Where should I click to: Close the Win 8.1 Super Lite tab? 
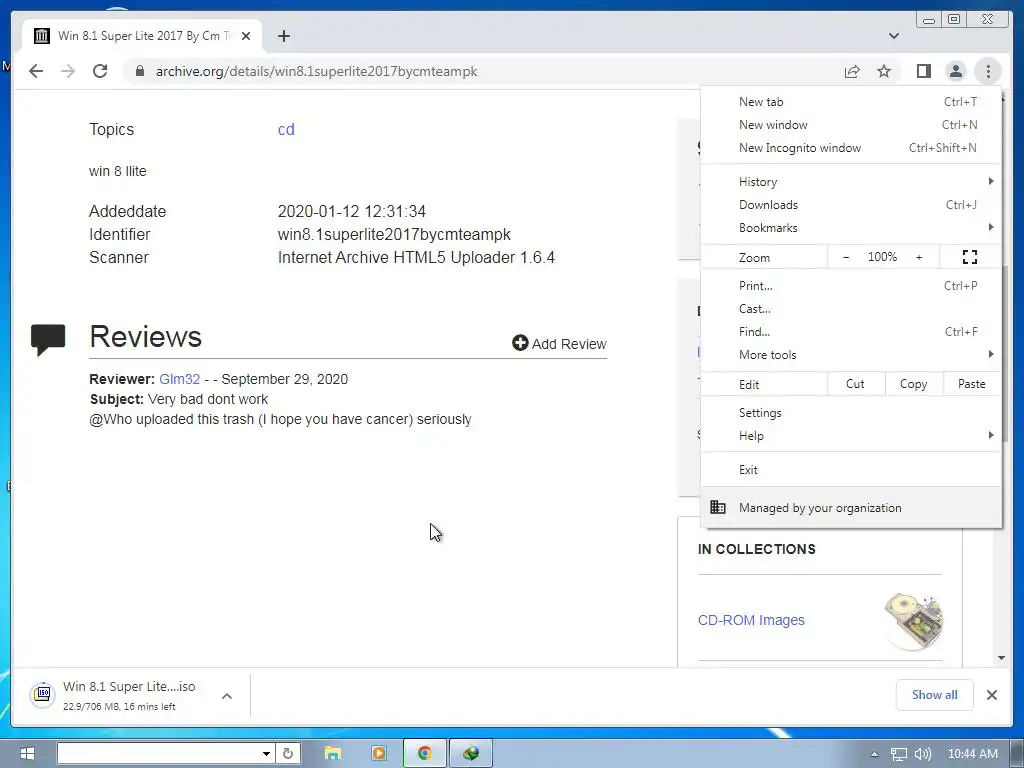[x=246, y=36]
